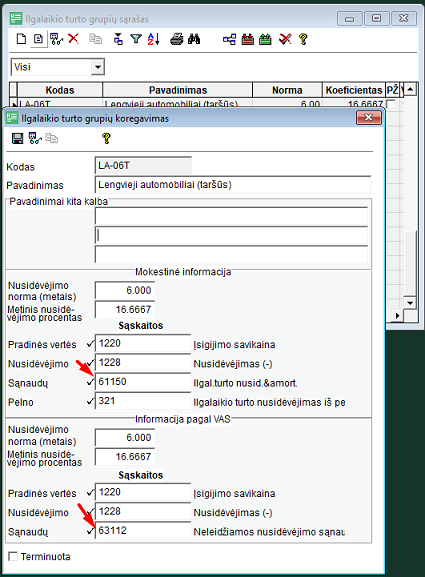The width and height of the screenshot is (425, 577).
Task: Click the Pelno account field 321
Action: pyautogui.click(x=143, y=401)
